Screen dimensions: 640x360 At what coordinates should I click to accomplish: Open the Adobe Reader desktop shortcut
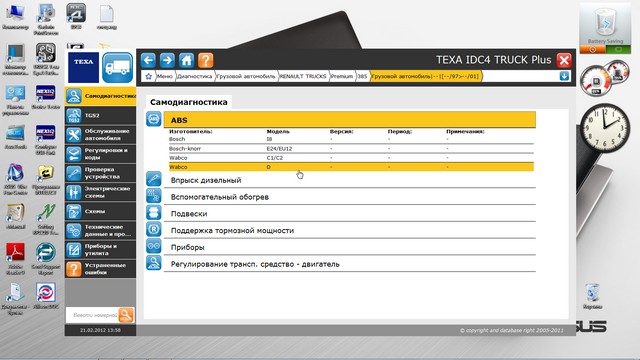tap(16, 257)
